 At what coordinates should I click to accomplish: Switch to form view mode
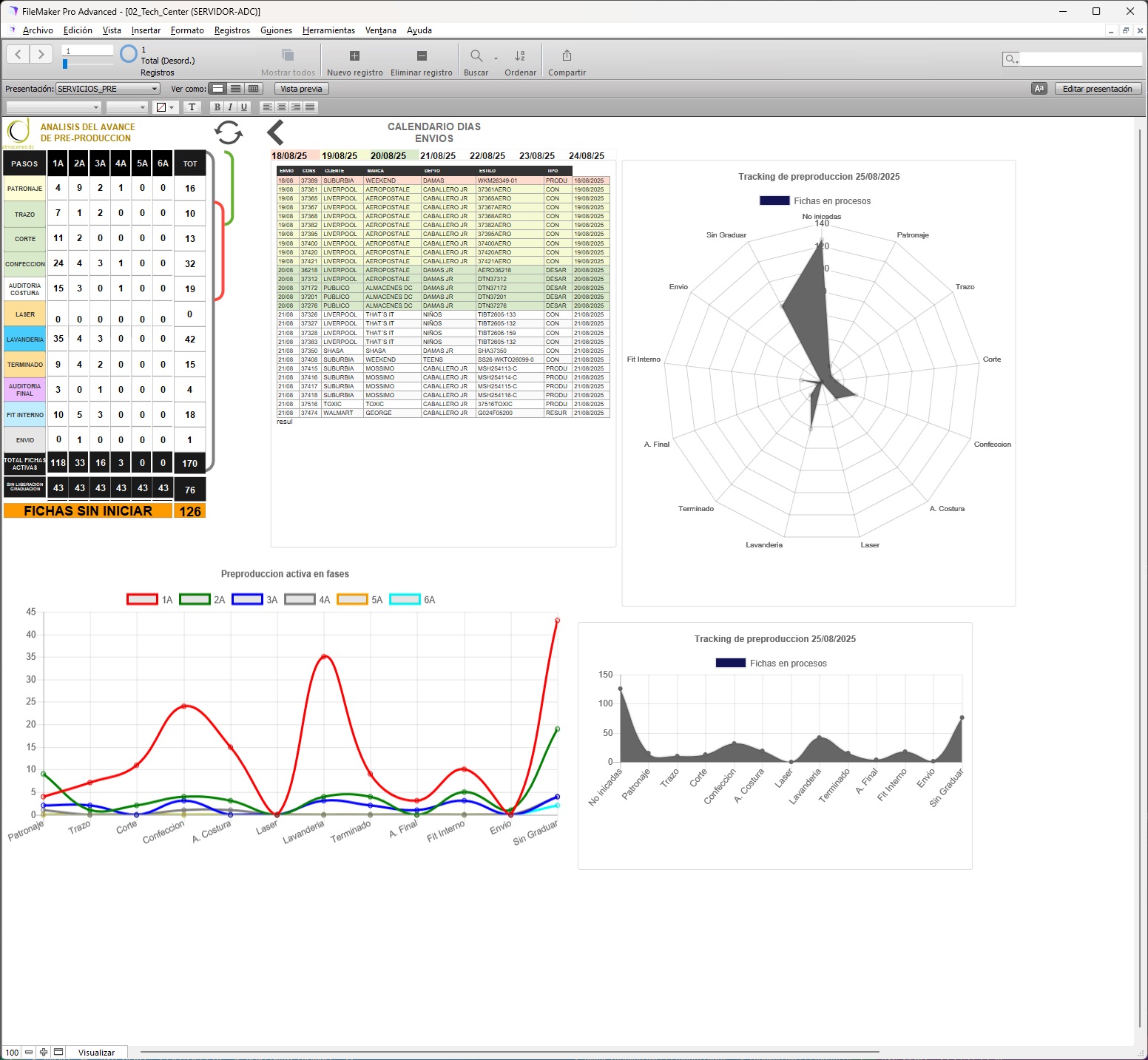click(x=217, y=89)
